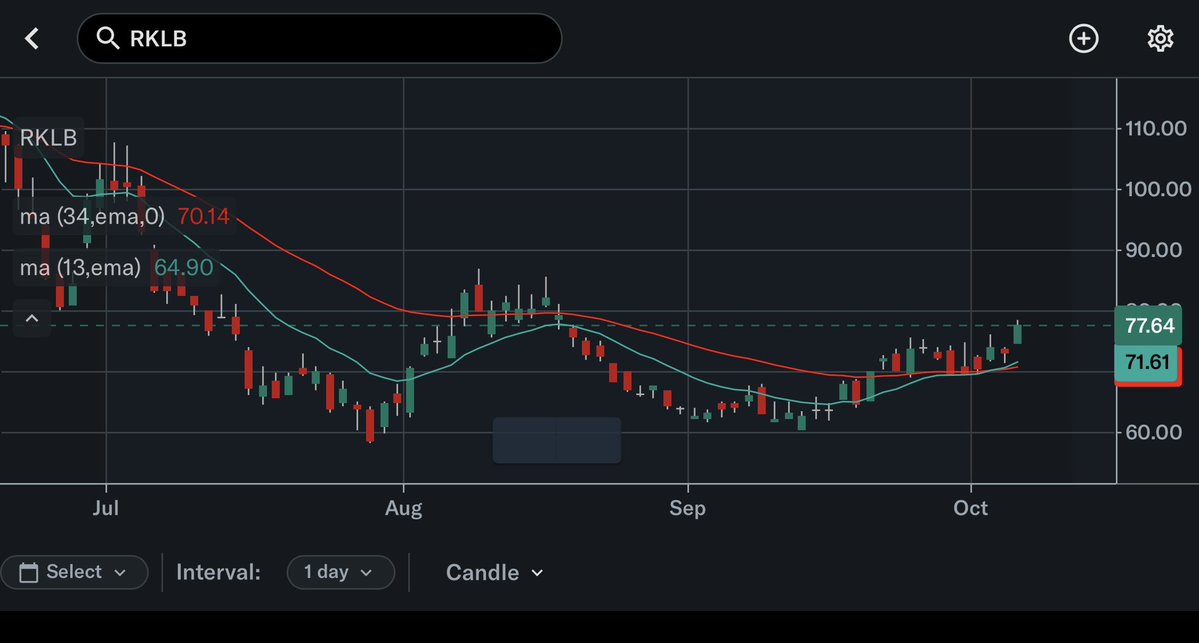
Task: Open chart settings gear
Action: (x=1160, y=38)
